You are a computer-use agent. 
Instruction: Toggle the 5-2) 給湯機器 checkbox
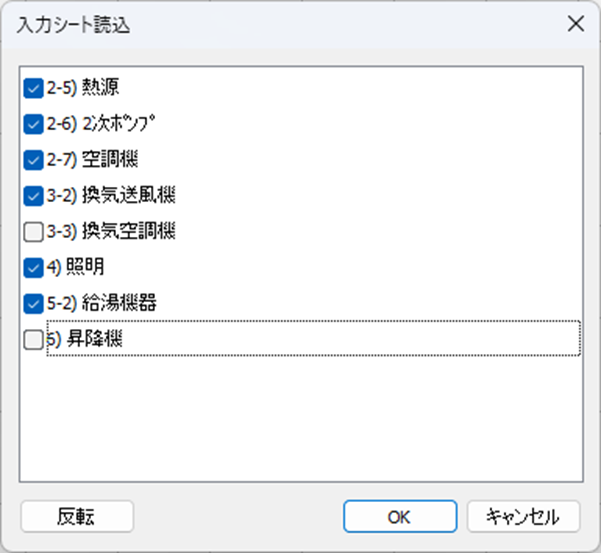point(33,304)
